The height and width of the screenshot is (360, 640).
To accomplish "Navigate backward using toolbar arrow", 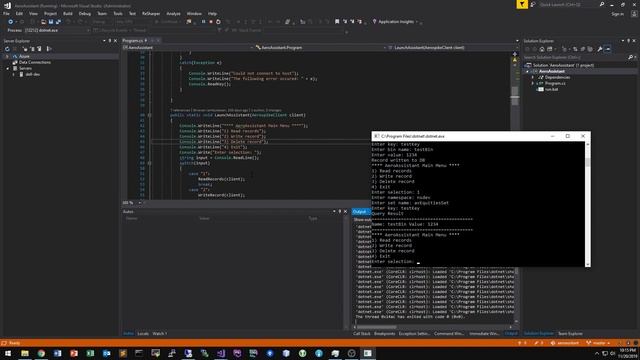I will point(11,22).
